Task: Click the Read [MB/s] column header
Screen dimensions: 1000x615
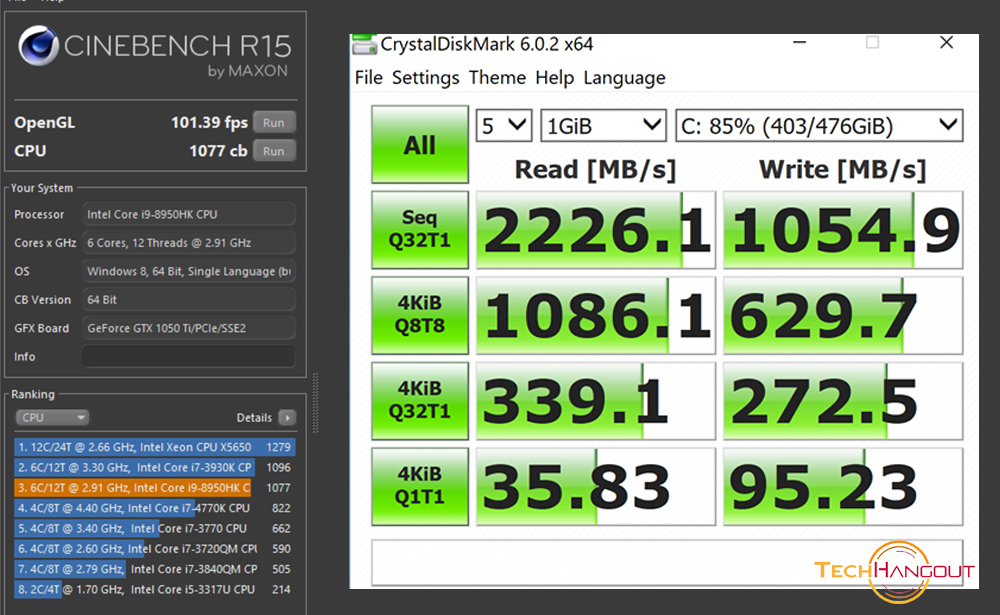Action: 595,170
